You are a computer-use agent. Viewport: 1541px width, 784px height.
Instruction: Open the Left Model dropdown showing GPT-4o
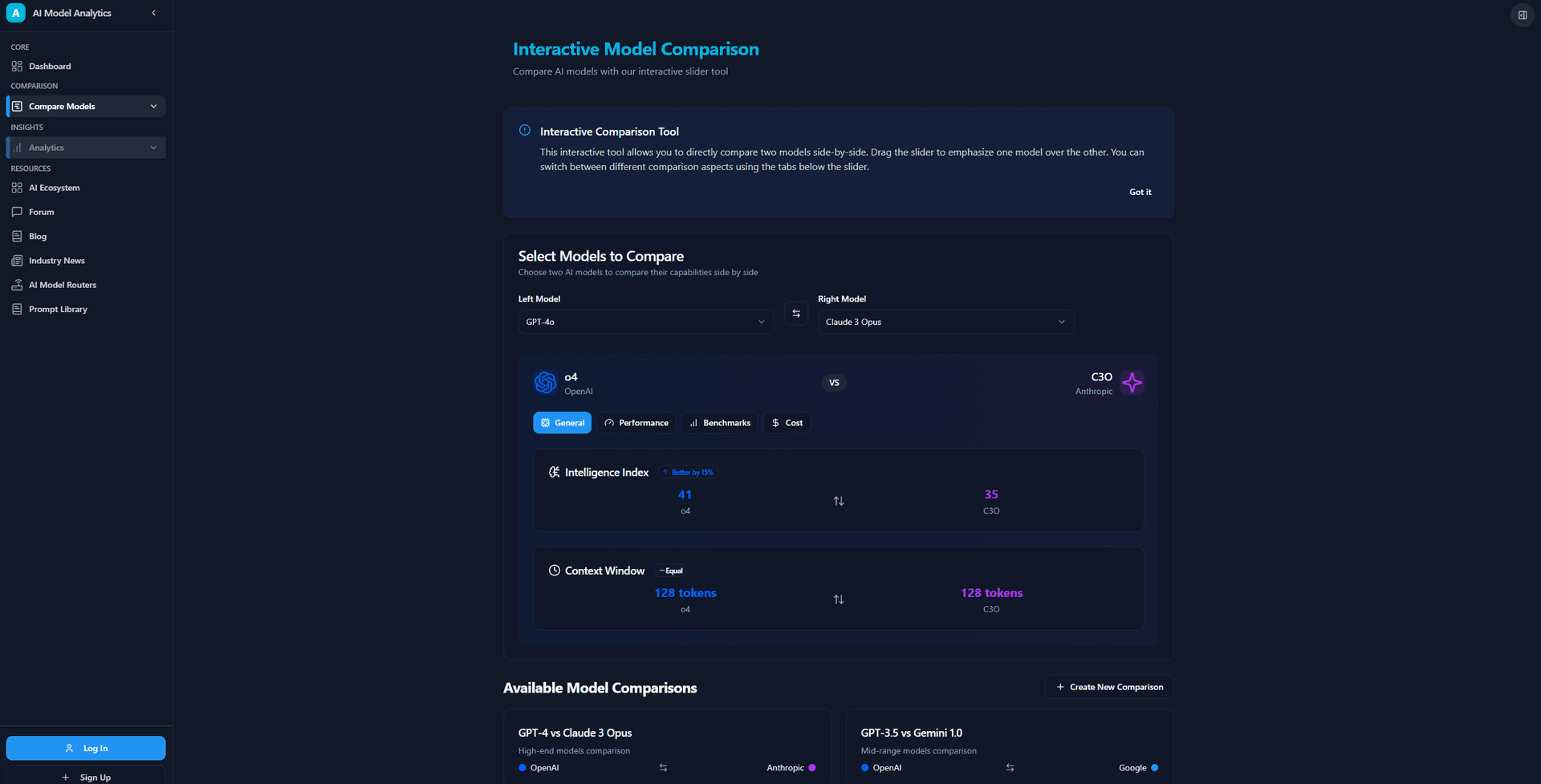[645, 322]
